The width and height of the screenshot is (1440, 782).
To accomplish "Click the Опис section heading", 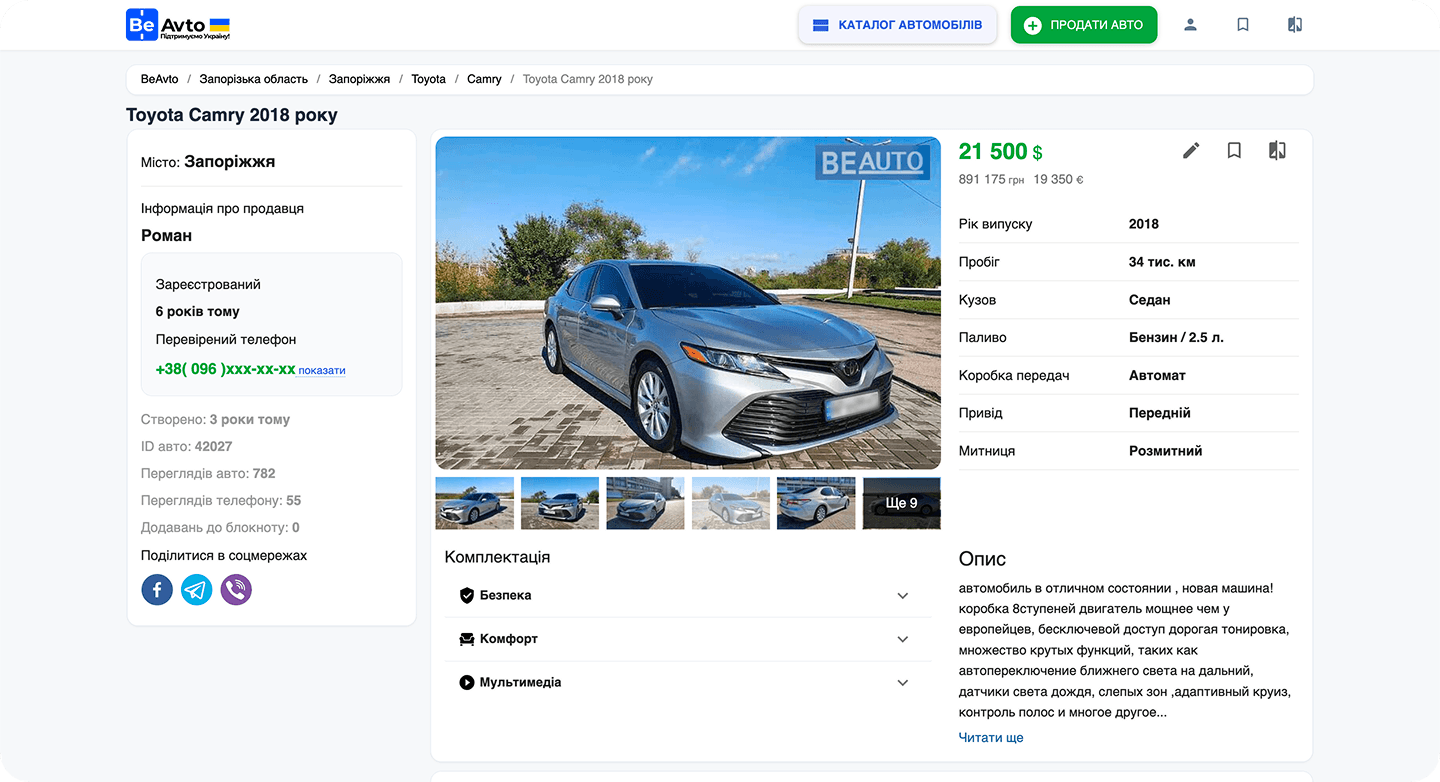I will [x=982, y=559].
